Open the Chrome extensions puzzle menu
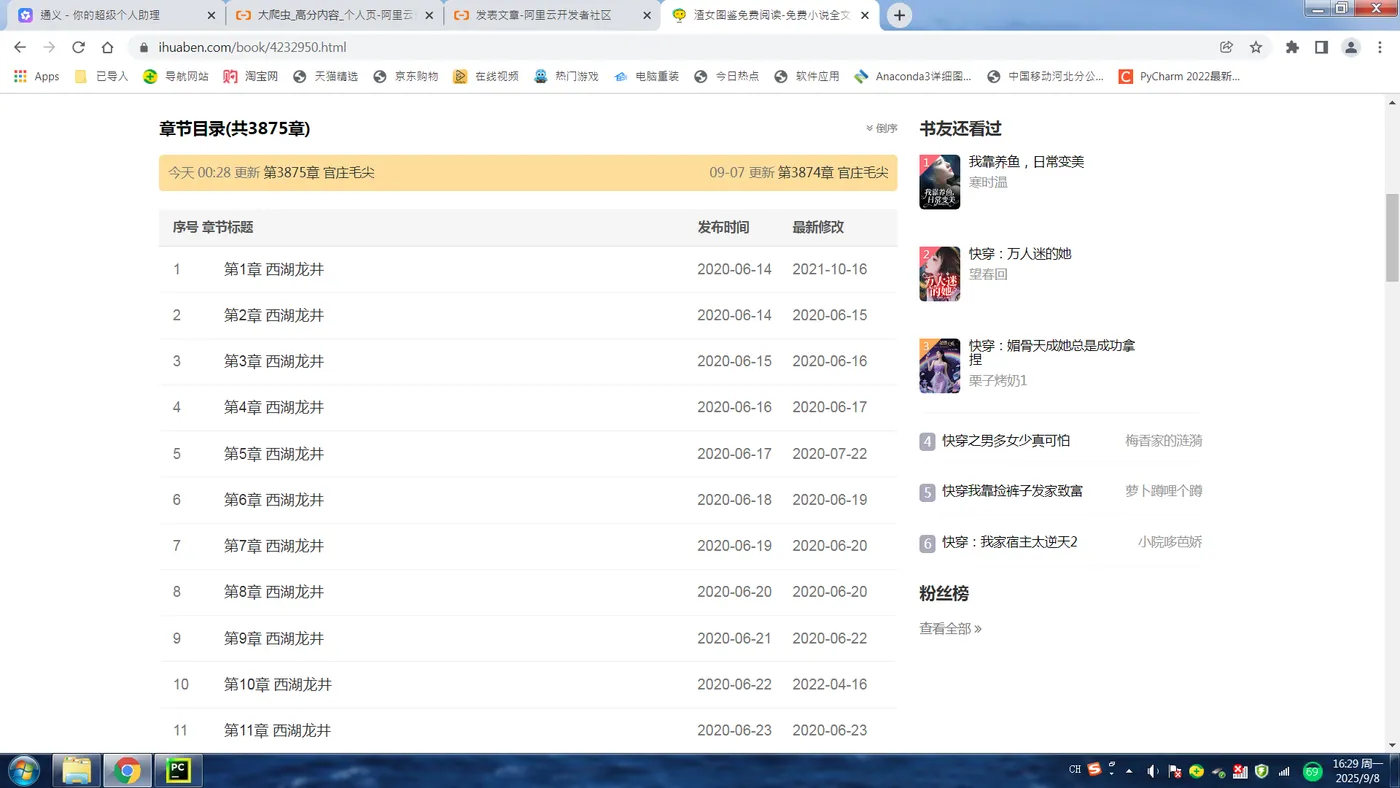This screenshot has width=1400, height=788. tap(1292, 47)
